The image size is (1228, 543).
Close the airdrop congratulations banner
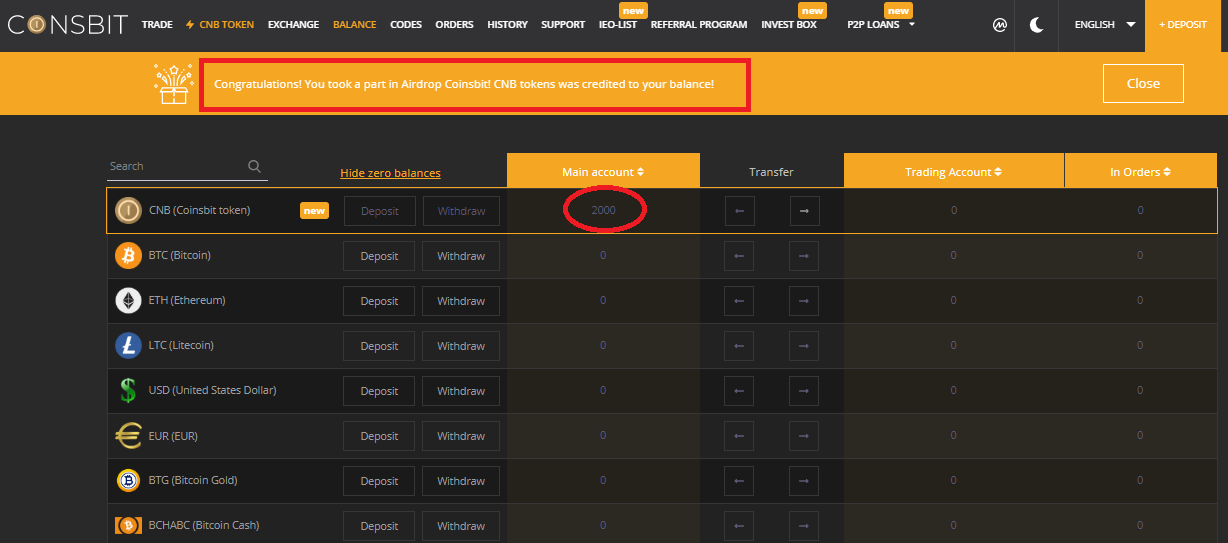coord(1143,83)
